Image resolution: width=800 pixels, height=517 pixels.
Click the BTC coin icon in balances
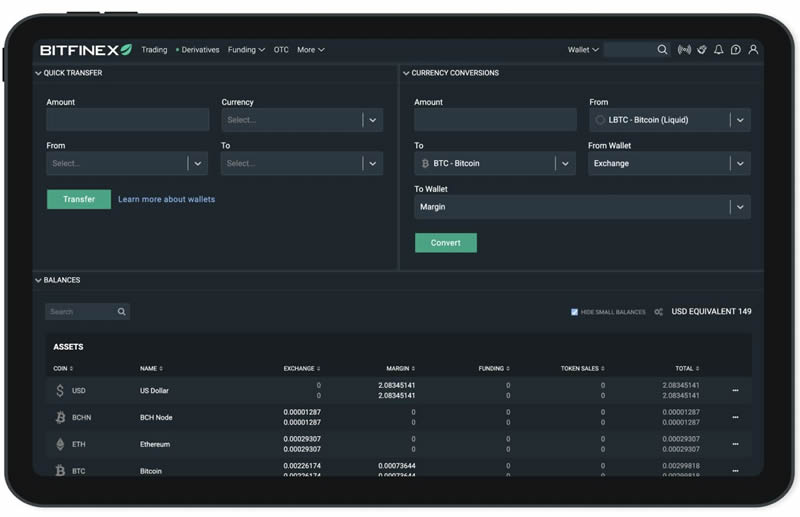click(x=60, y=471)
